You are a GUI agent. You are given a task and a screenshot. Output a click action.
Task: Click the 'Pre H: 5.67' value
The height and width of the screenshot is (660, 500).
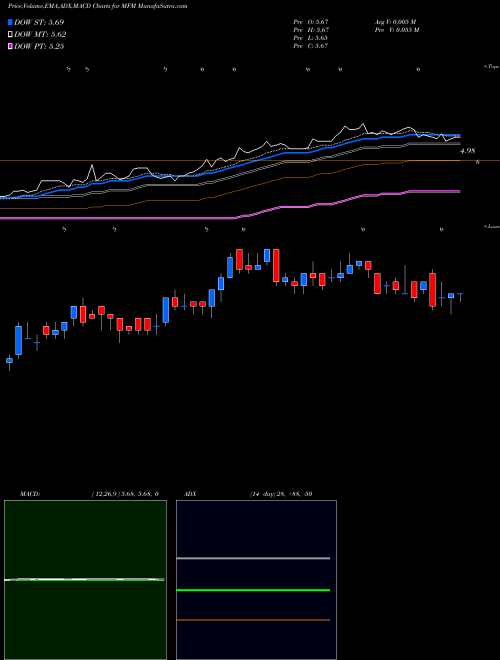(x=311, y=30)
